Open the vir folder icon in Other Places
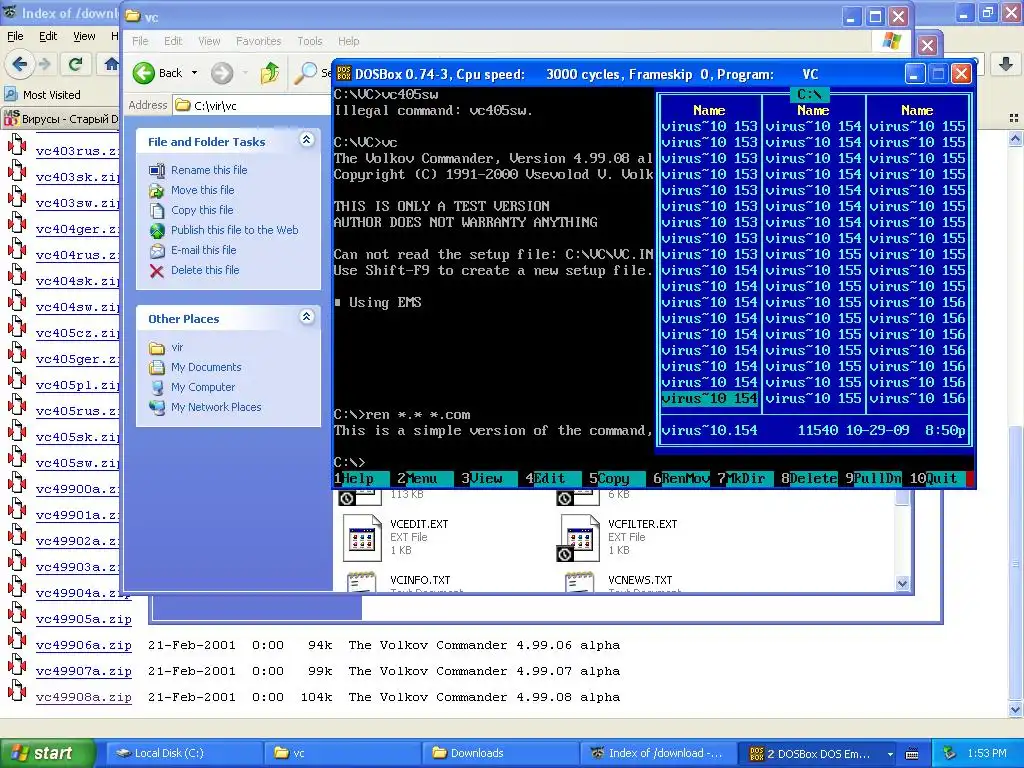This screenshot has height=768, width=1024. pyautogui.click(x=157, y=347)
